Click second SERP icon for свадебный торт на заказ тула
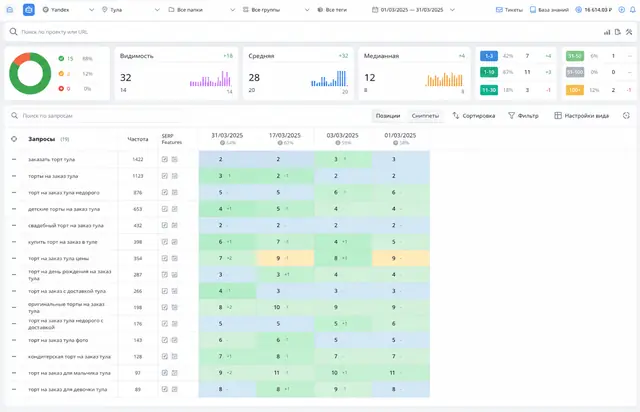 (175, 225)
